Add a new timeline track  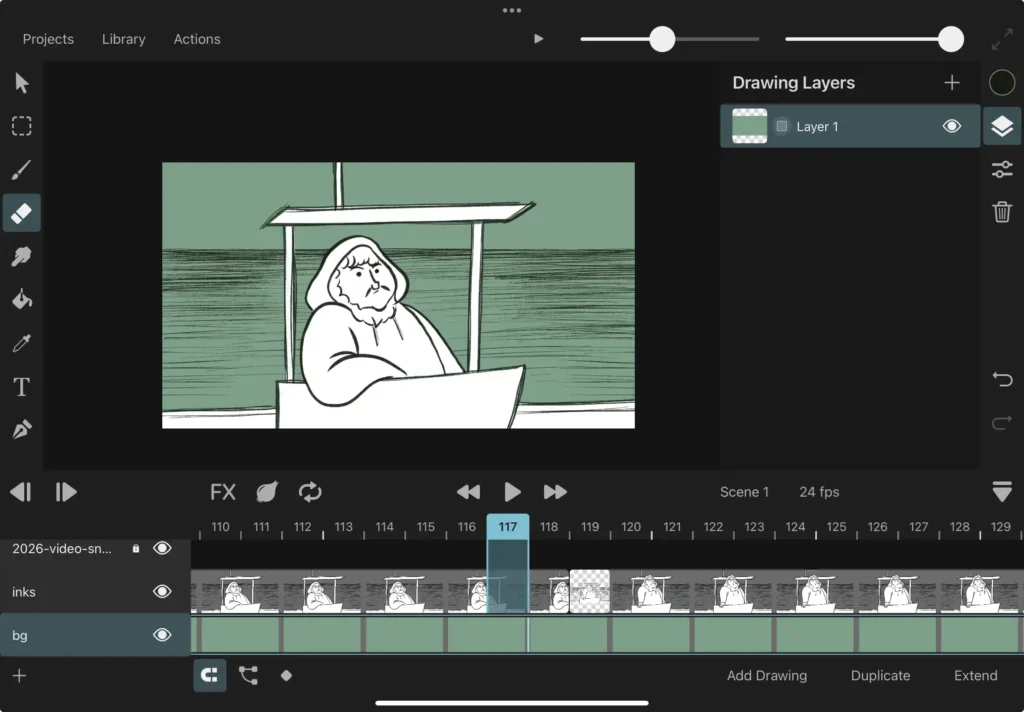(20, 675)
